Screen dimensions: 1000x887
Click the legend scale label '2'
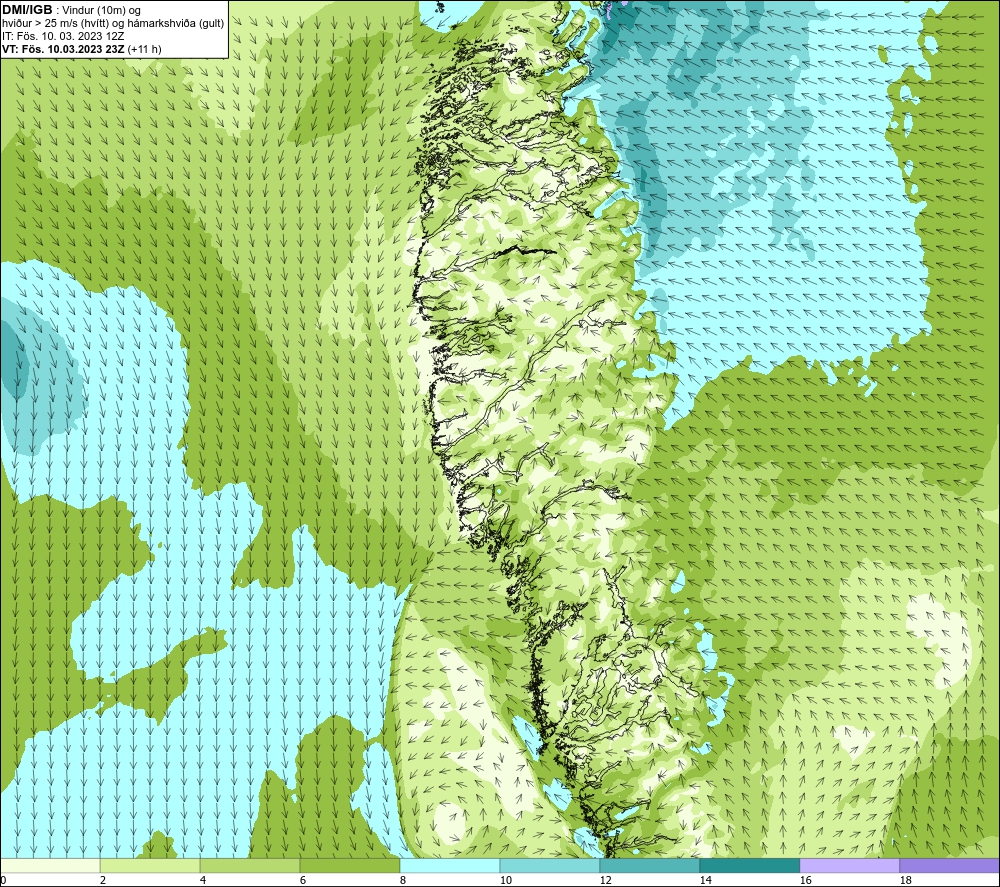(103, 881)
